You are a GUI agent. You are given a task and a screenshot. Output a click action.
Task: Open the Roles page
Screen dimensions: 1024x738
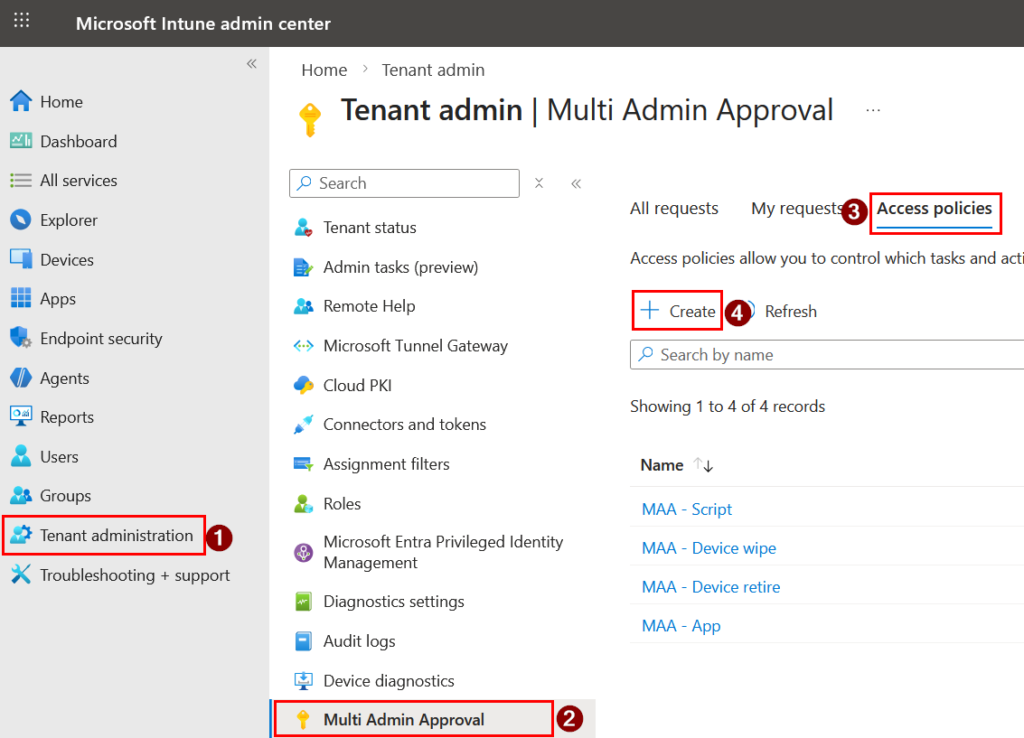pyautogui.click(x=342, y=503)
